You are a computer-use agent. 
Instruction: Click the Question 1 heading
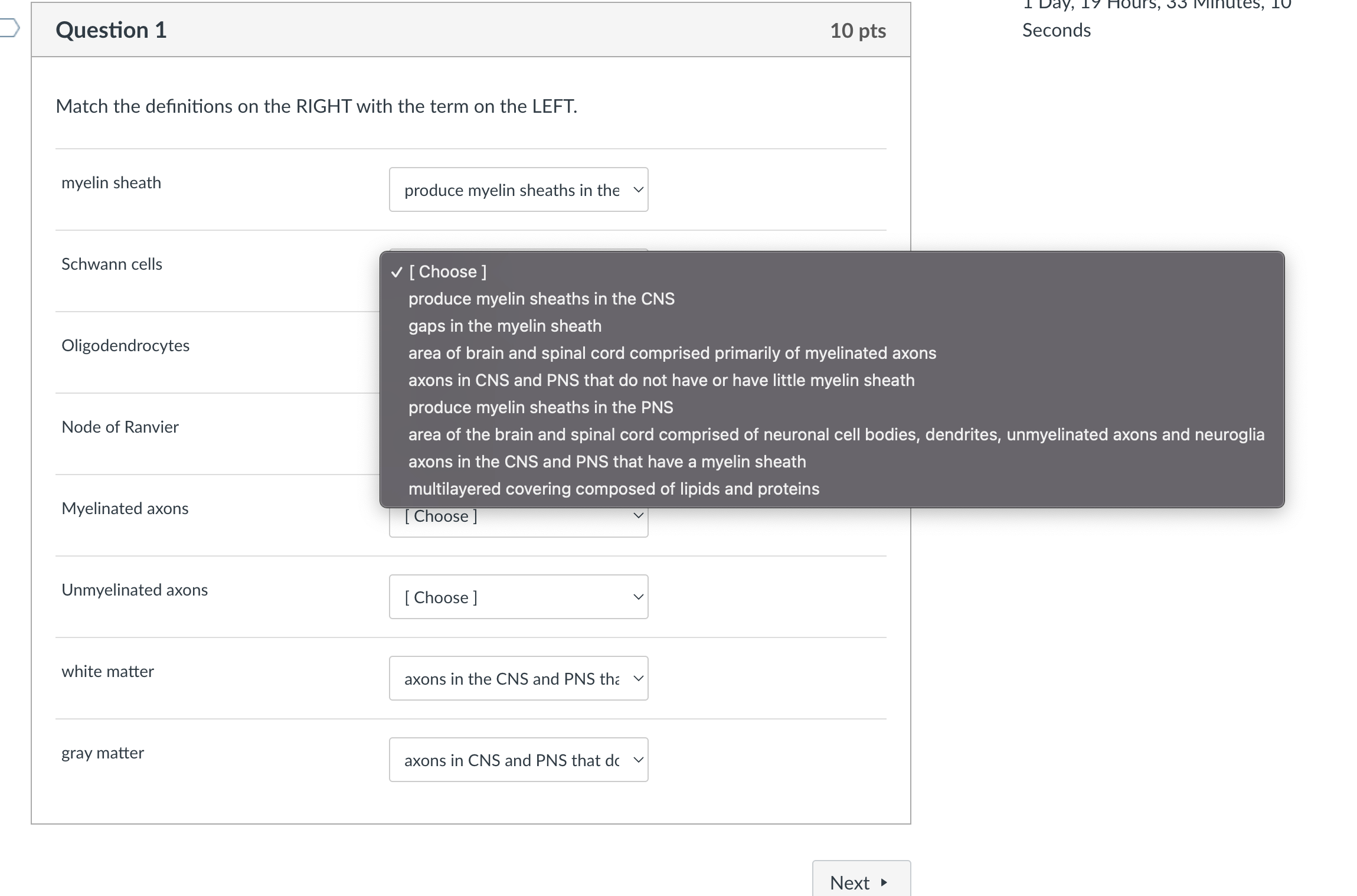pyautogui.click(x=111, y=30)
